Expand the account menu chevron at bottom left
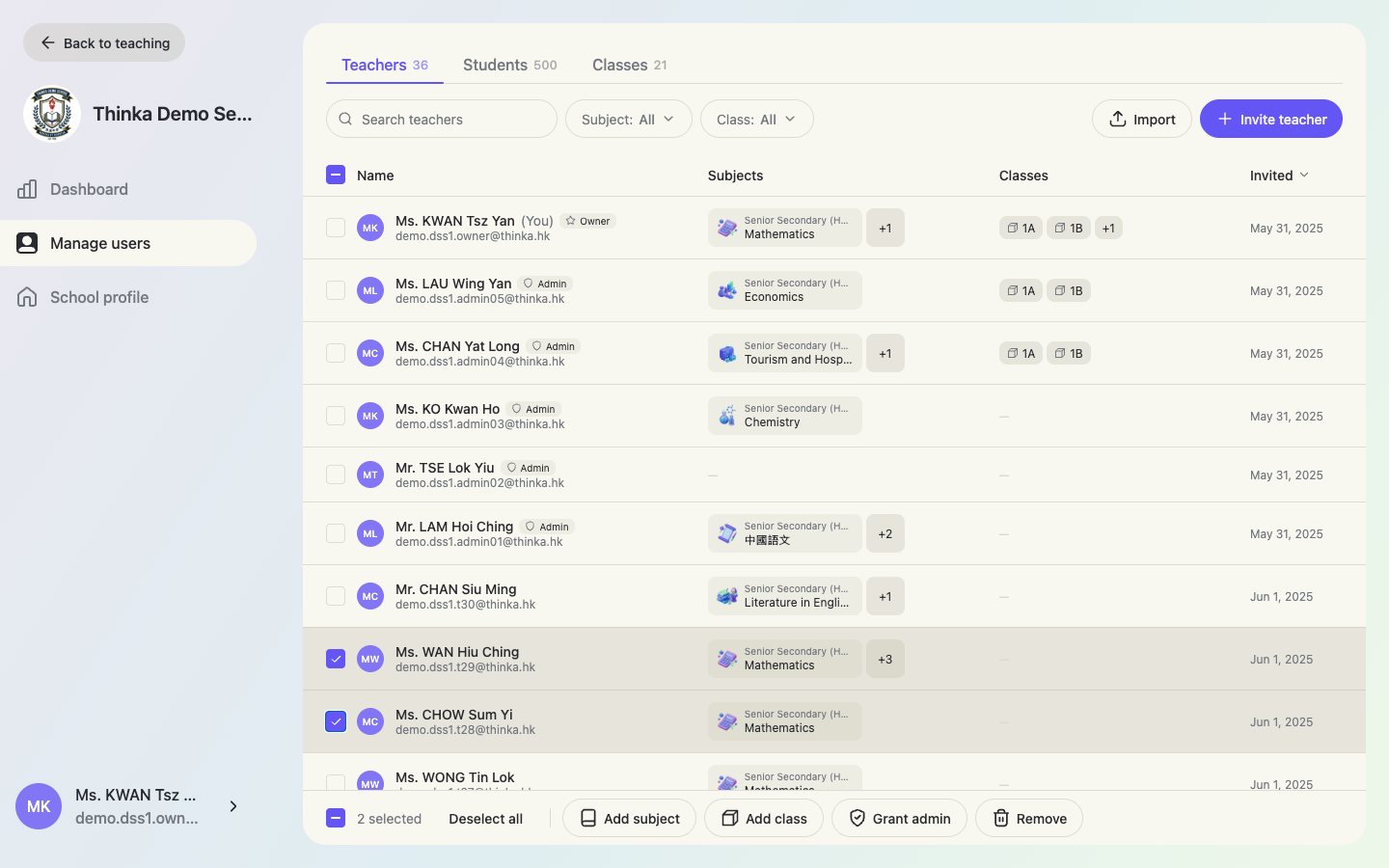1389x868 pixels. 233,806
